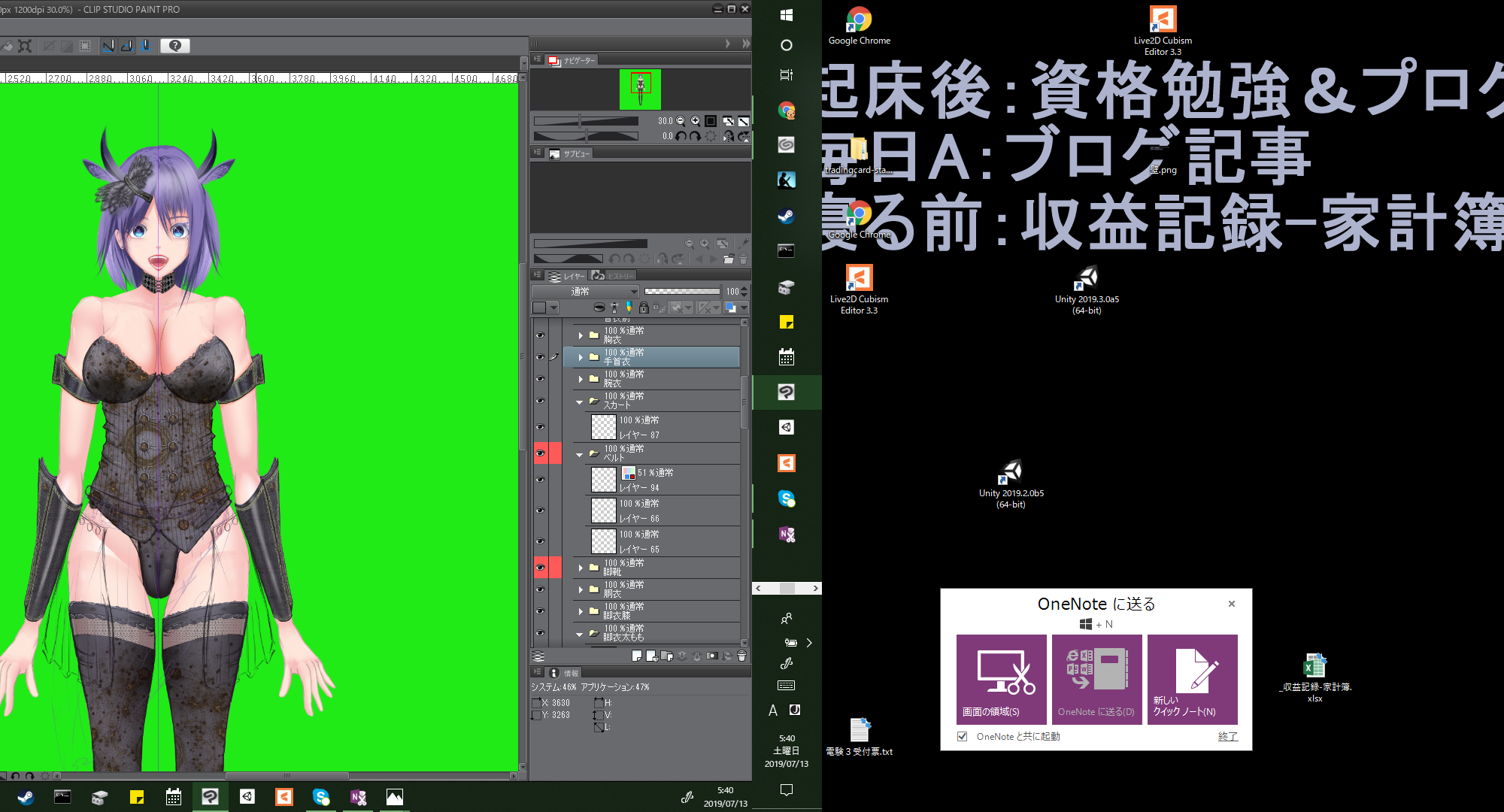This screenshot has width=1504, height=812.
Task: Collapse the ベルト folder
Action: click(x=580, y=455)
